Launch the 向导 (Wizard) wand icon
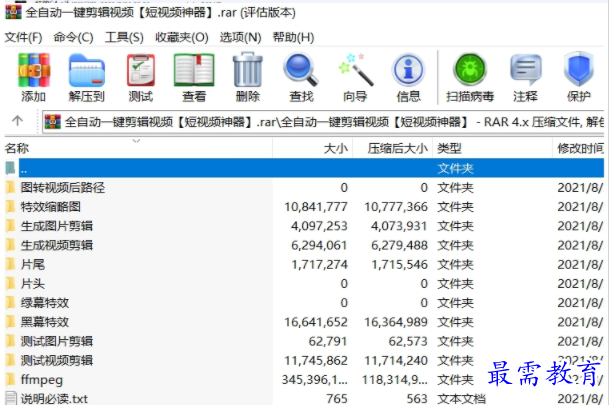The height and width of the screenshot is (405, 609). [x=355, y=70]
